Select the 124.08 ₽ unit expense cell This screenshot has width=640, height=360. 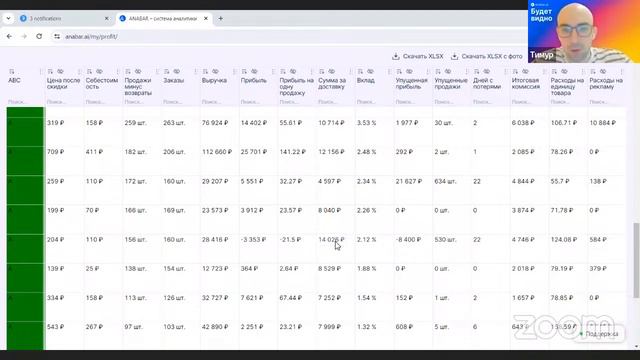tap(564, 240)
